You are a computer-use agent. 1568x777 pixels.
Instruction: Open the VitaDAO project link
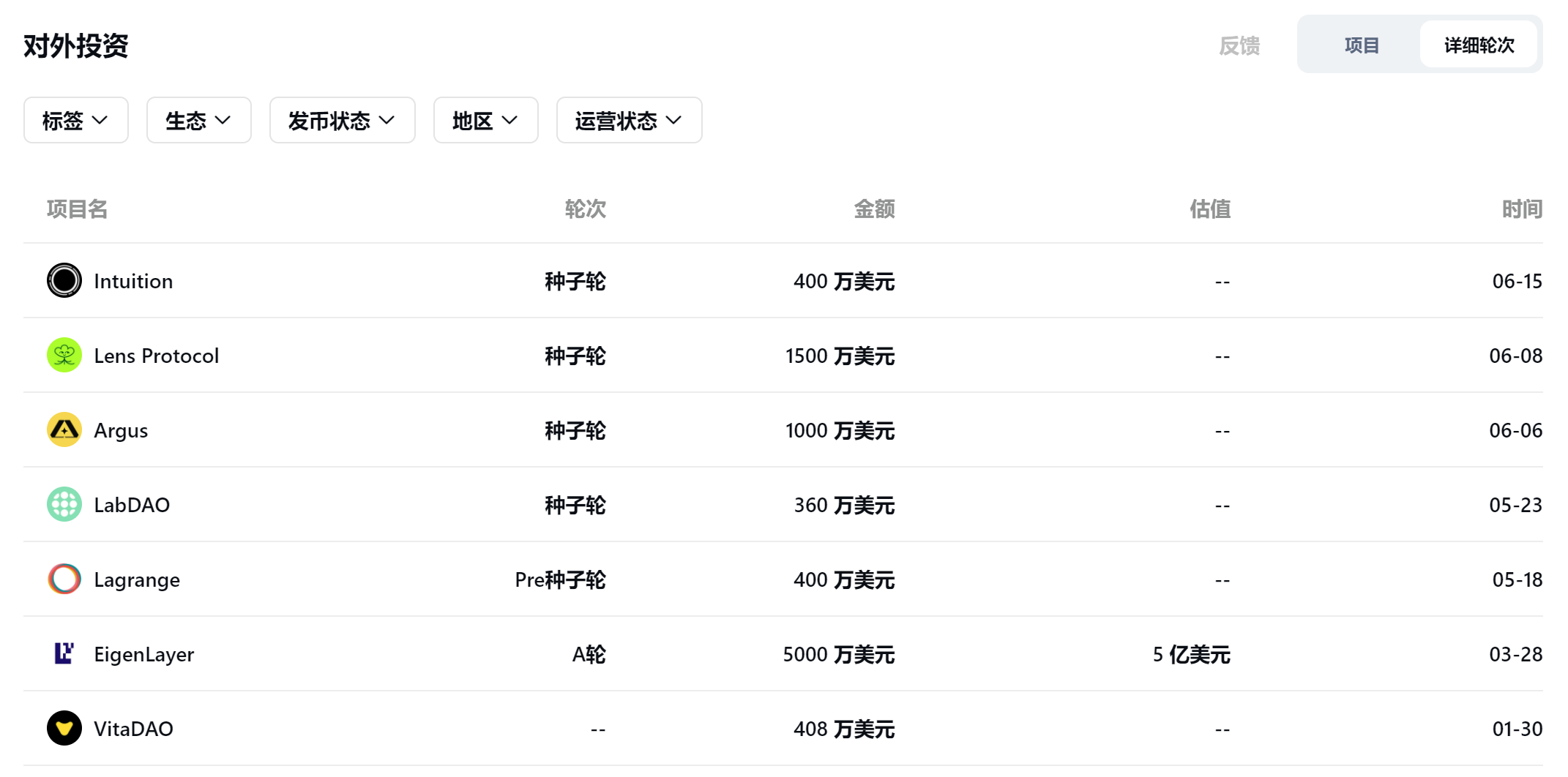[x=134, y=729]
